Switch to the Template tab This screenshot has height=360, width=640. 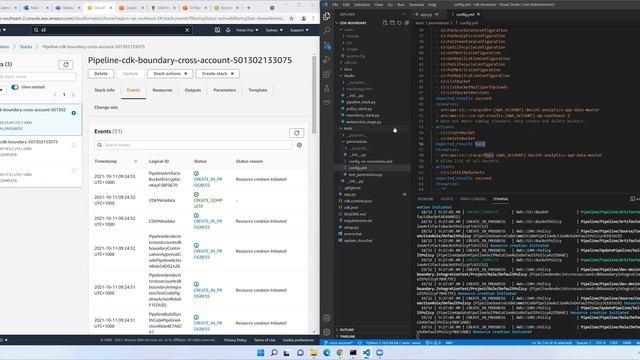258,90
